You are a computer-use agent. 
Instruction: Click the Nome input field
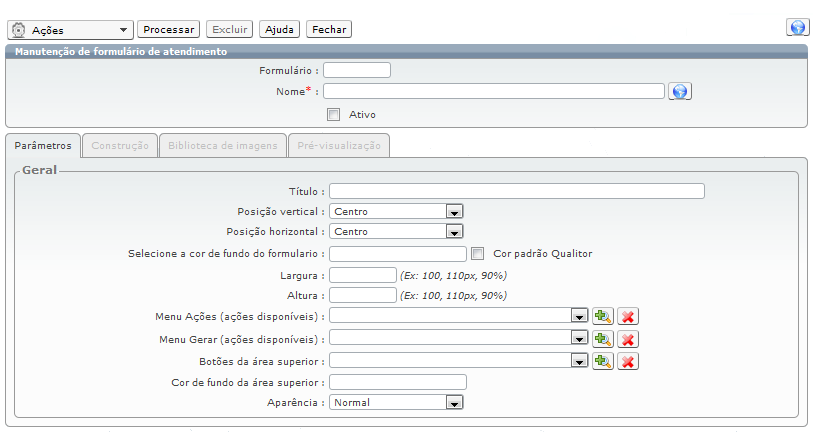(x=494, y=91)
